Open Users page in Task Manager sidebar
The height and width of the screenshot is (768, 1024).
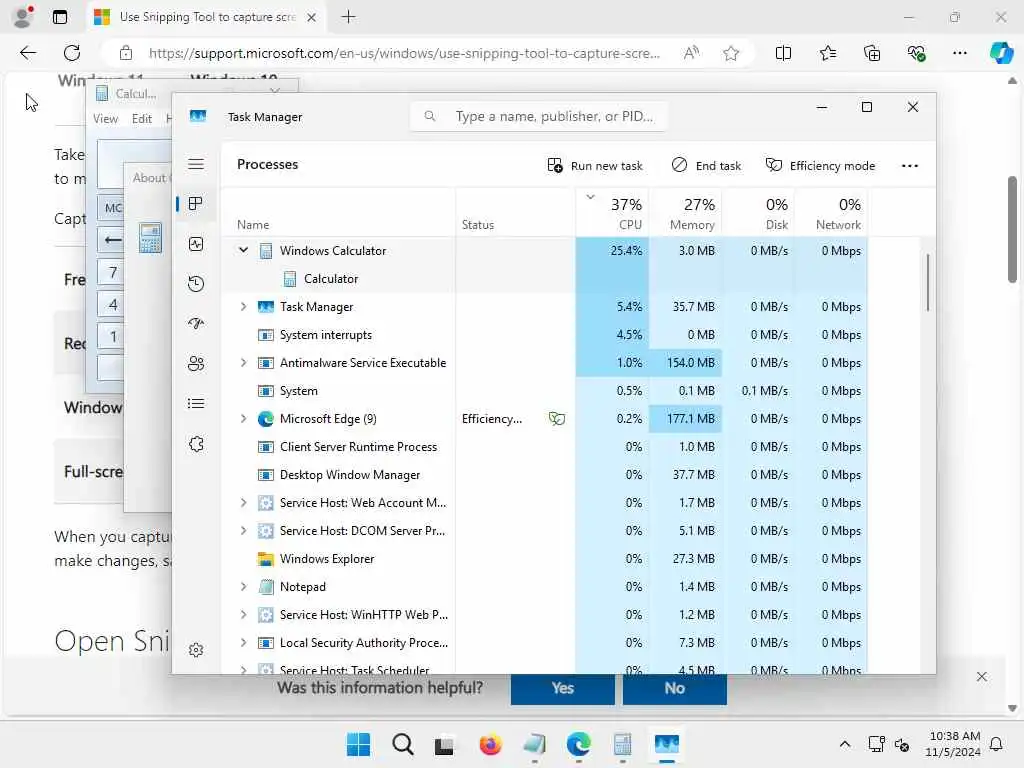(196, 364)
